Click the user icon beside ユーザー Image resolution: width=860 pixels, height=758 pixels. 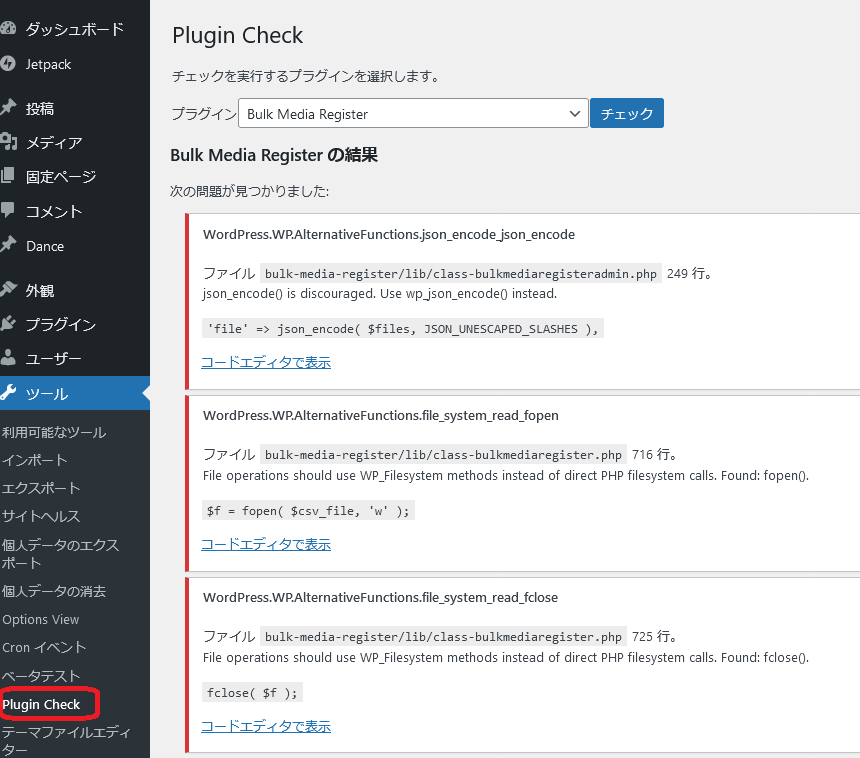(x=7, y=358)
